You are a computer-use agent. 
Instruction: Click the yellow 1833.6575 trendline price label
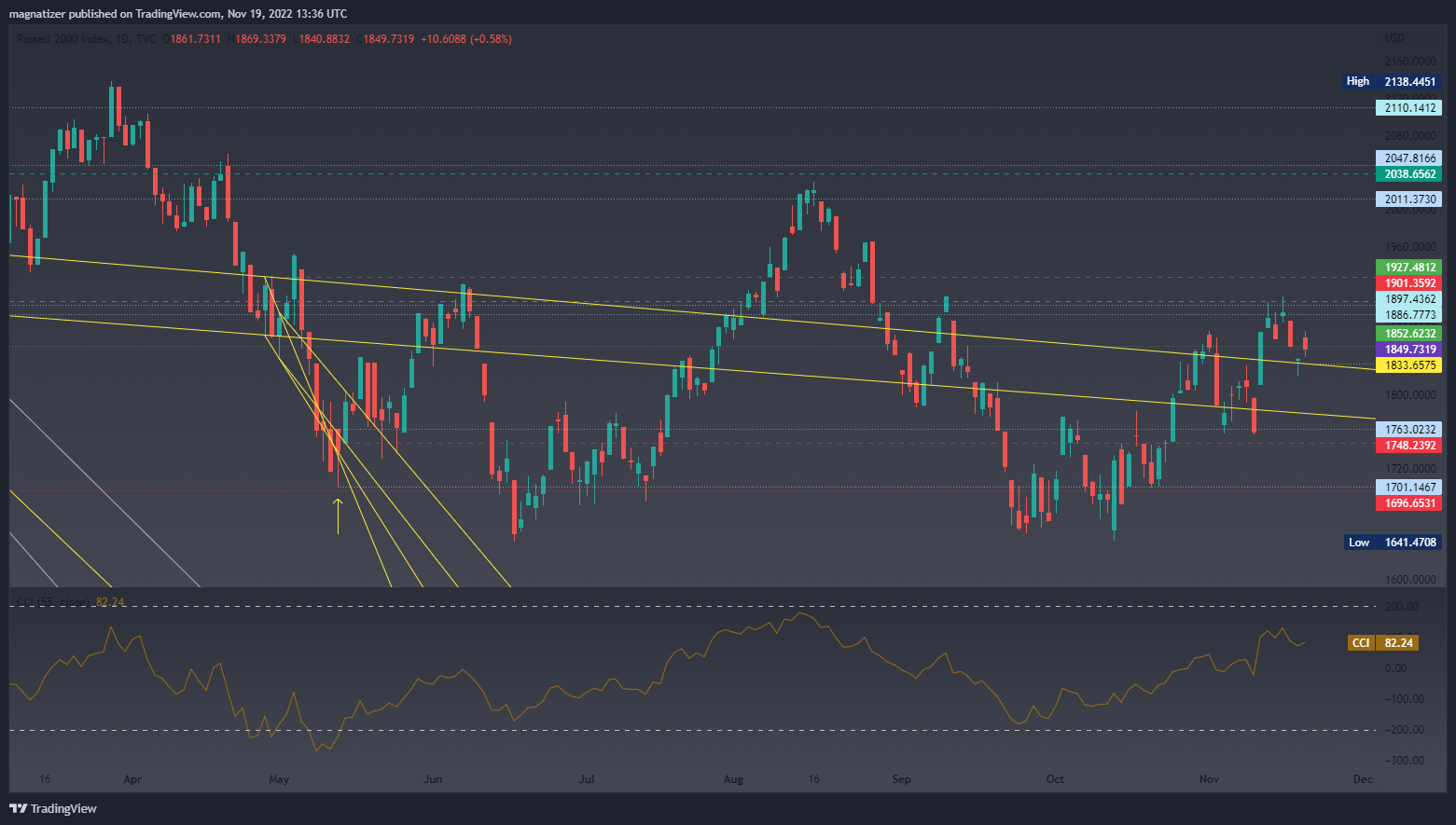pyautogui.click(x=1408, y=365)
